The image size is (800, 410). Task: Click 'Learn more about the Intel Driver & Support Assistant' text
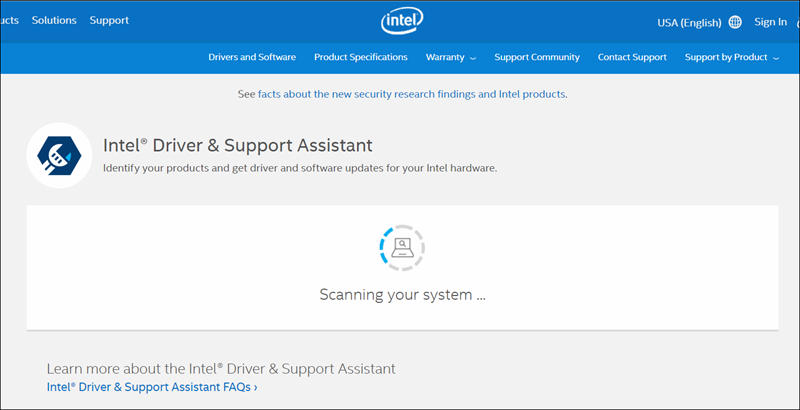[221, 369]
